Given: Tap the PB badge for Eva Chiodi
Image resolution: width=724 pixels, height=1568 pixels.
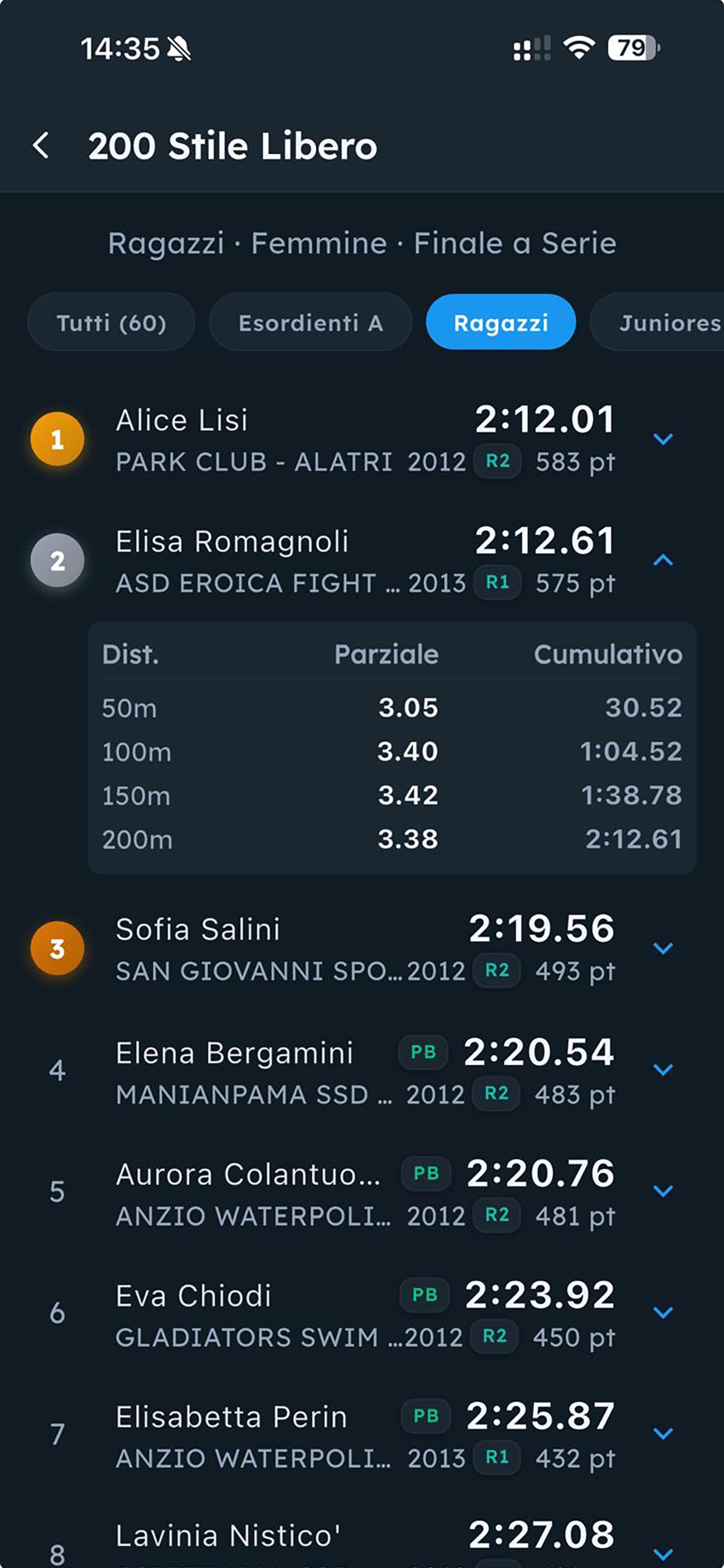Looking at the screenshot, I should [425, 1294].
